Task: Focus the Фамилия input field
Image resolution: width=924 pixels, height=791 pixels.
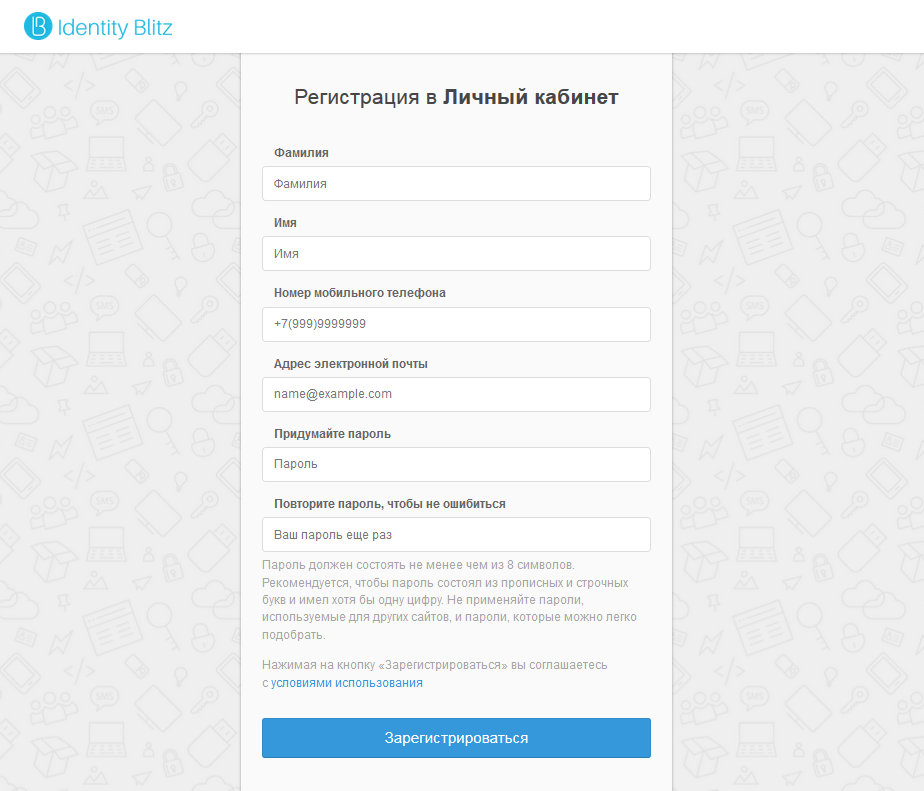Action: (456, 184)
